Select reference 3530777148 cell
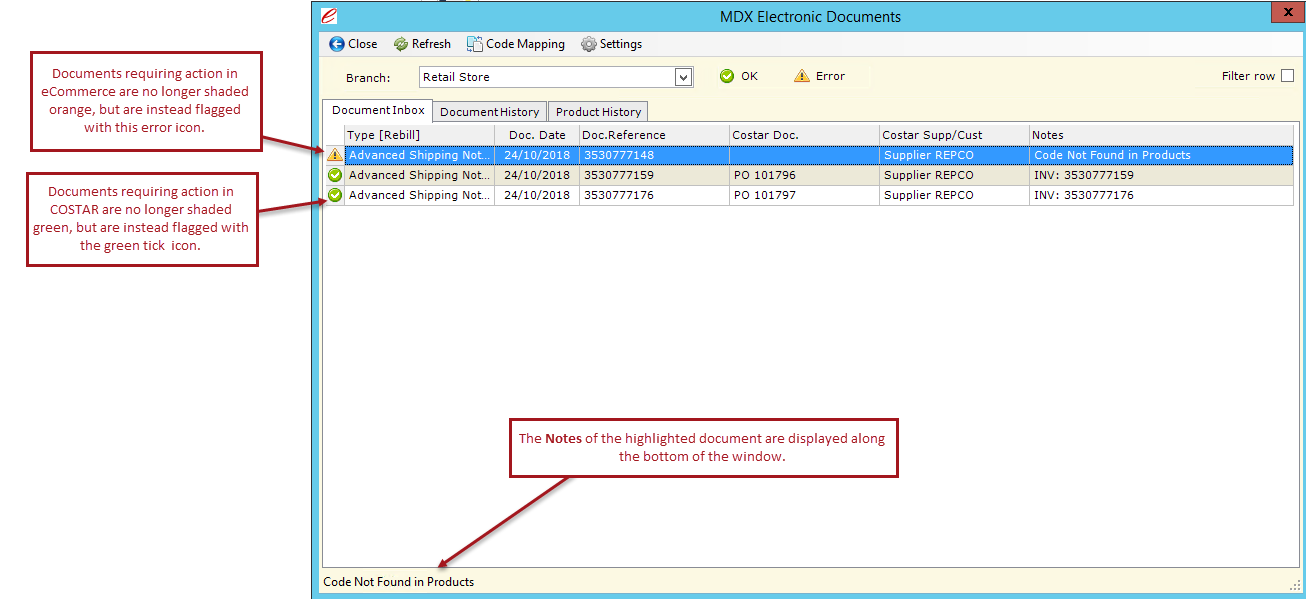Image resolution: width=1306 pixels, height=599 pixels. pyautogui.click(x=654, y=155)
